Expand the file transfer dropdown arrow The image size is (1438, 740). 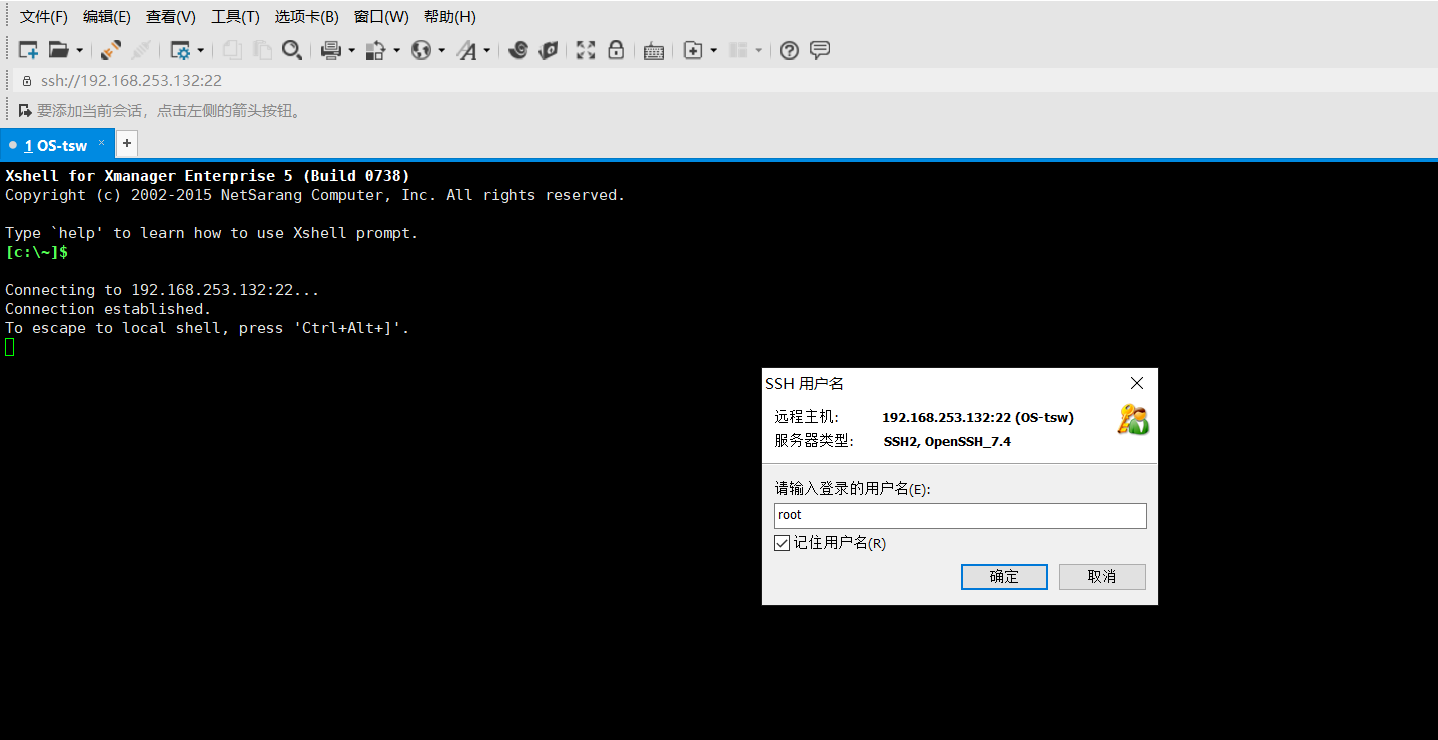tap(396, 50)
